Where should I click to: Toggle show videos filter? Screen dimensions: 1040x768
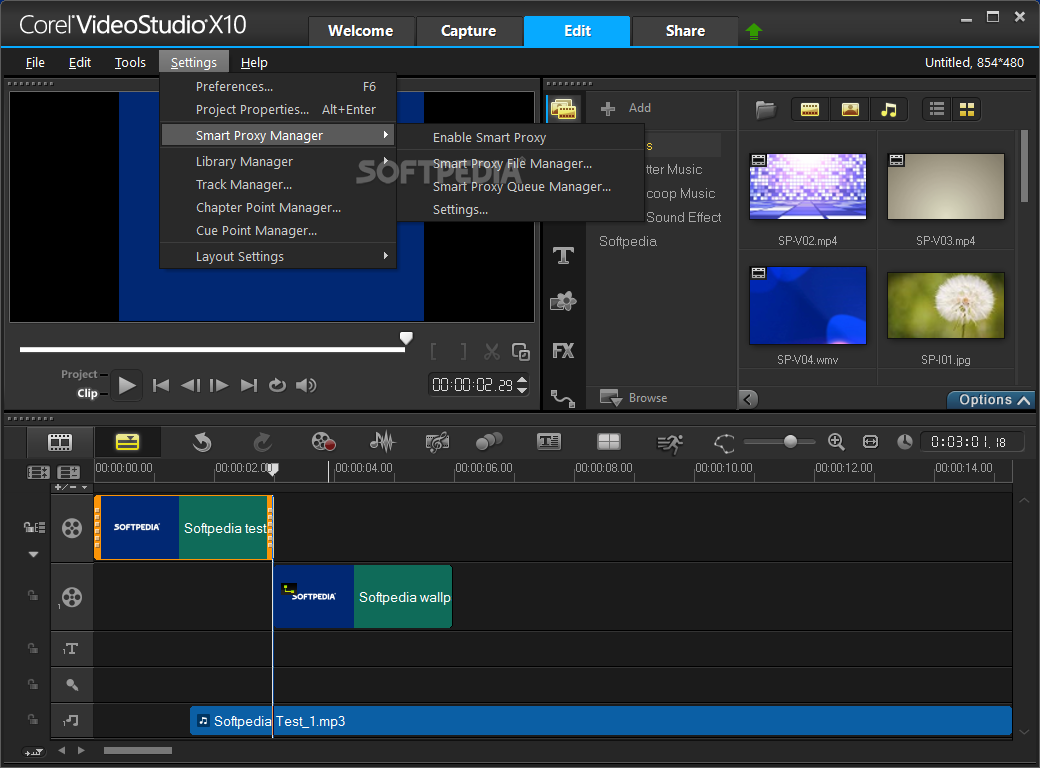pos(810,109)
